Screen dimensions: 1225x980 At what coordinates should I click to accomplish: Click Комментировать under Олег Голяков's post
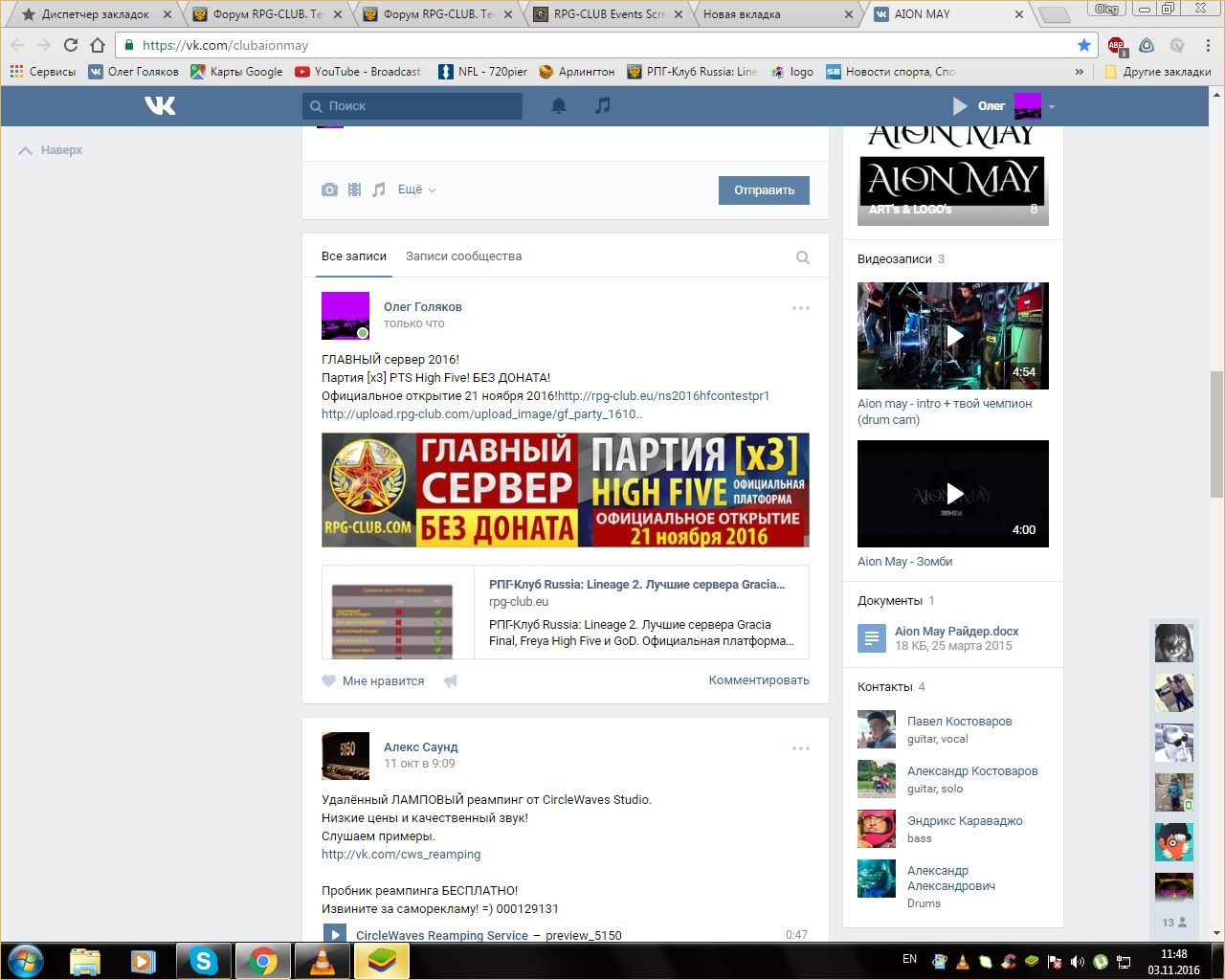click(759, 680)
